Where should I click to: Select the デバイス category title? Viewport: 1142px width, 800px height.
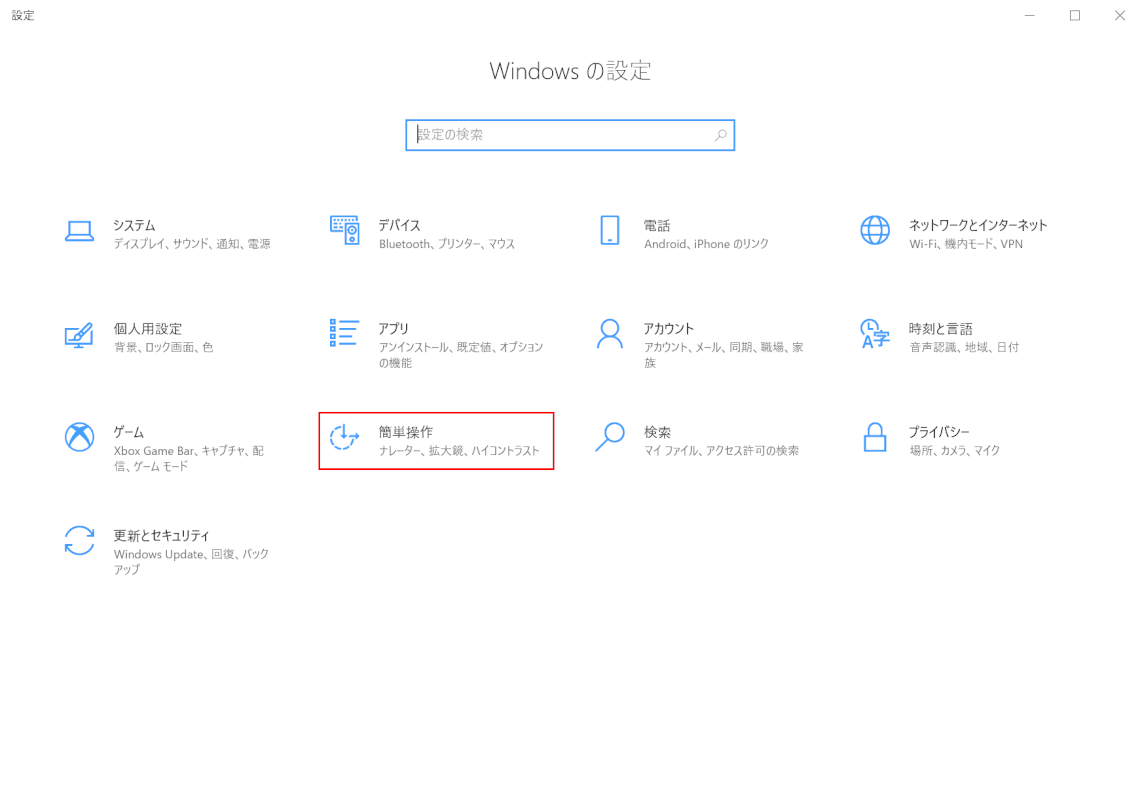click(399, 225)
